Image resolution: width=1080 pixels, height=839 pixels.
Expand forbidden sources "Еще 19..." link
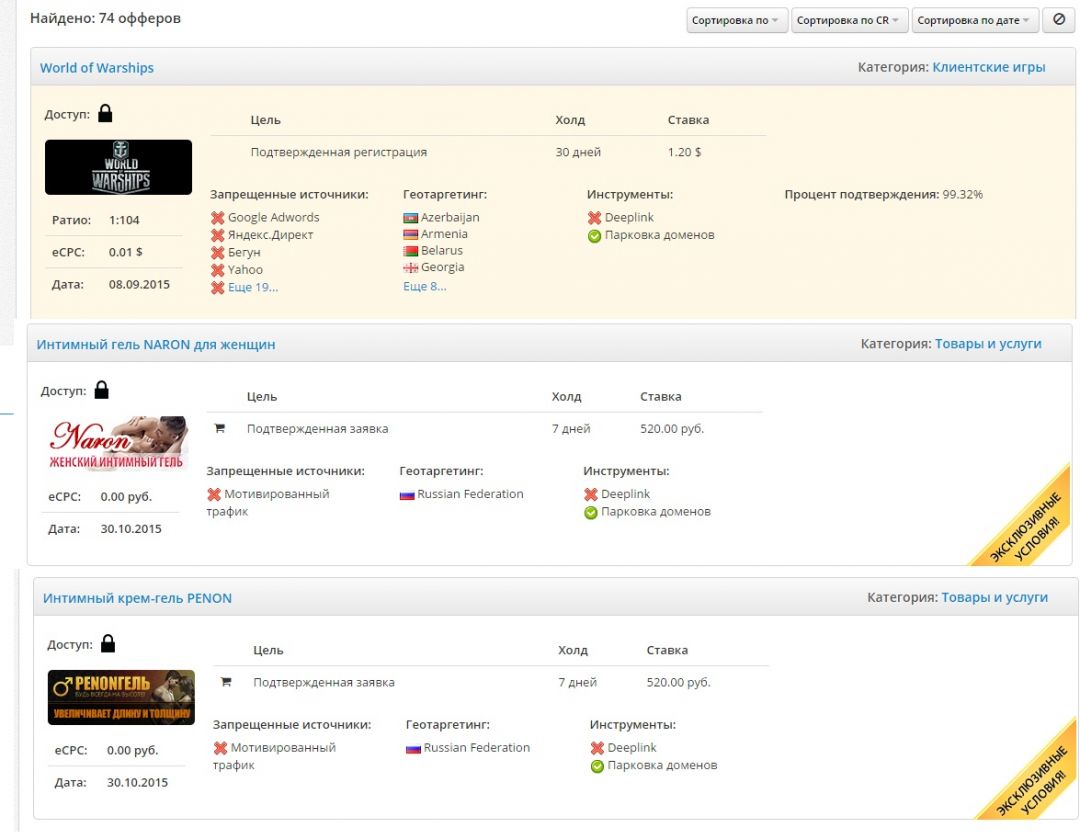[253, 287]
